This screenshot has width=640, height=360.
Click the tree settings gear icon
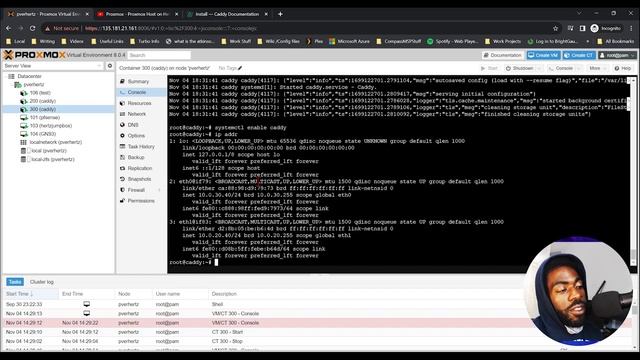click(x=109, y=66)
